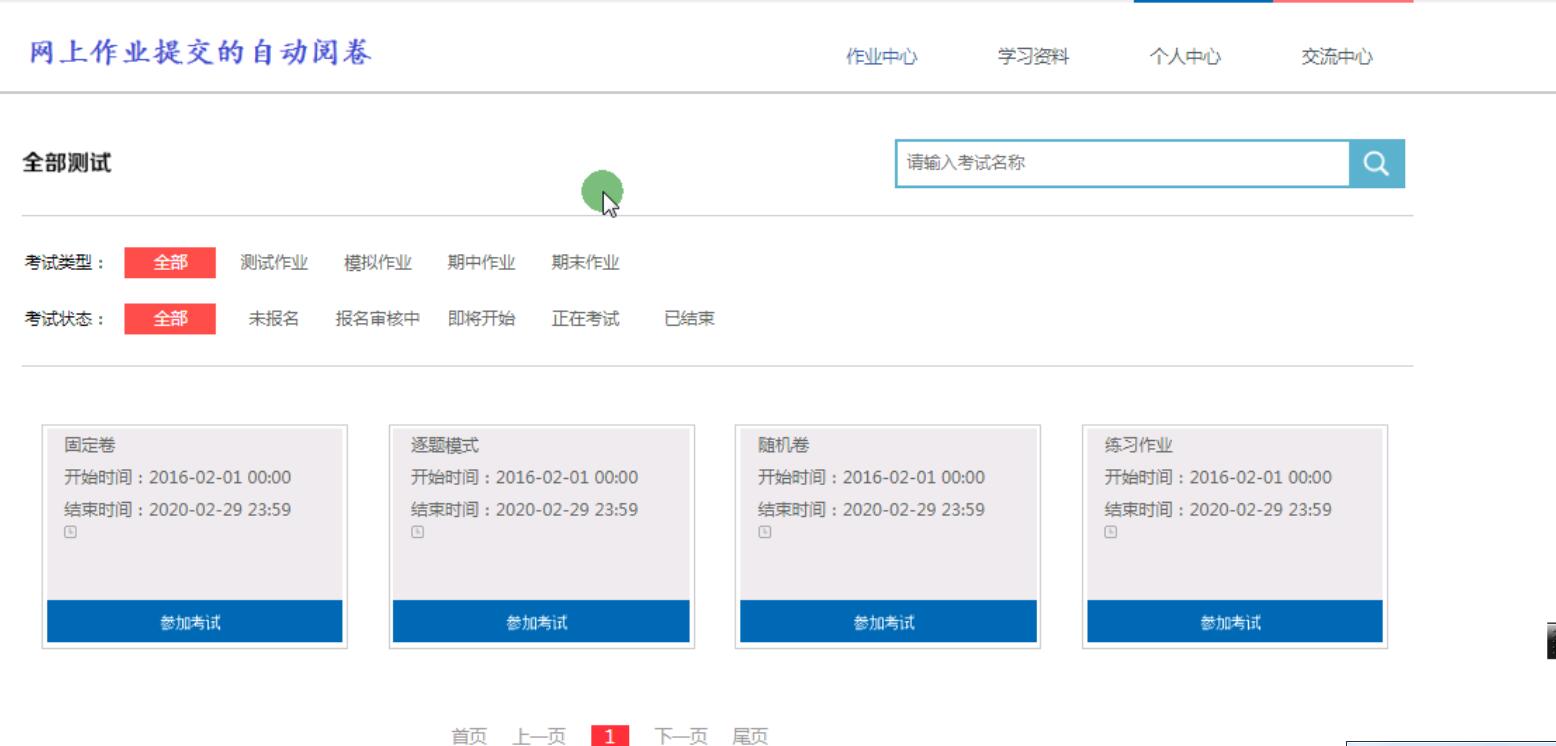1556x746 pixels.
Task: Click the 随机卷 exam title
Action: coord(784,446)
